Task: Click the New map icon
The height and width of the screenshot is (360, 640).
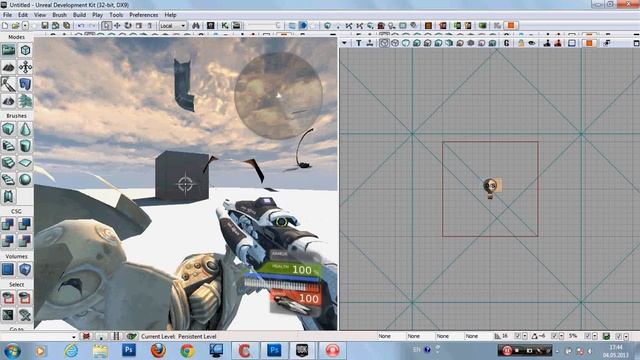Action: (5, 26)
